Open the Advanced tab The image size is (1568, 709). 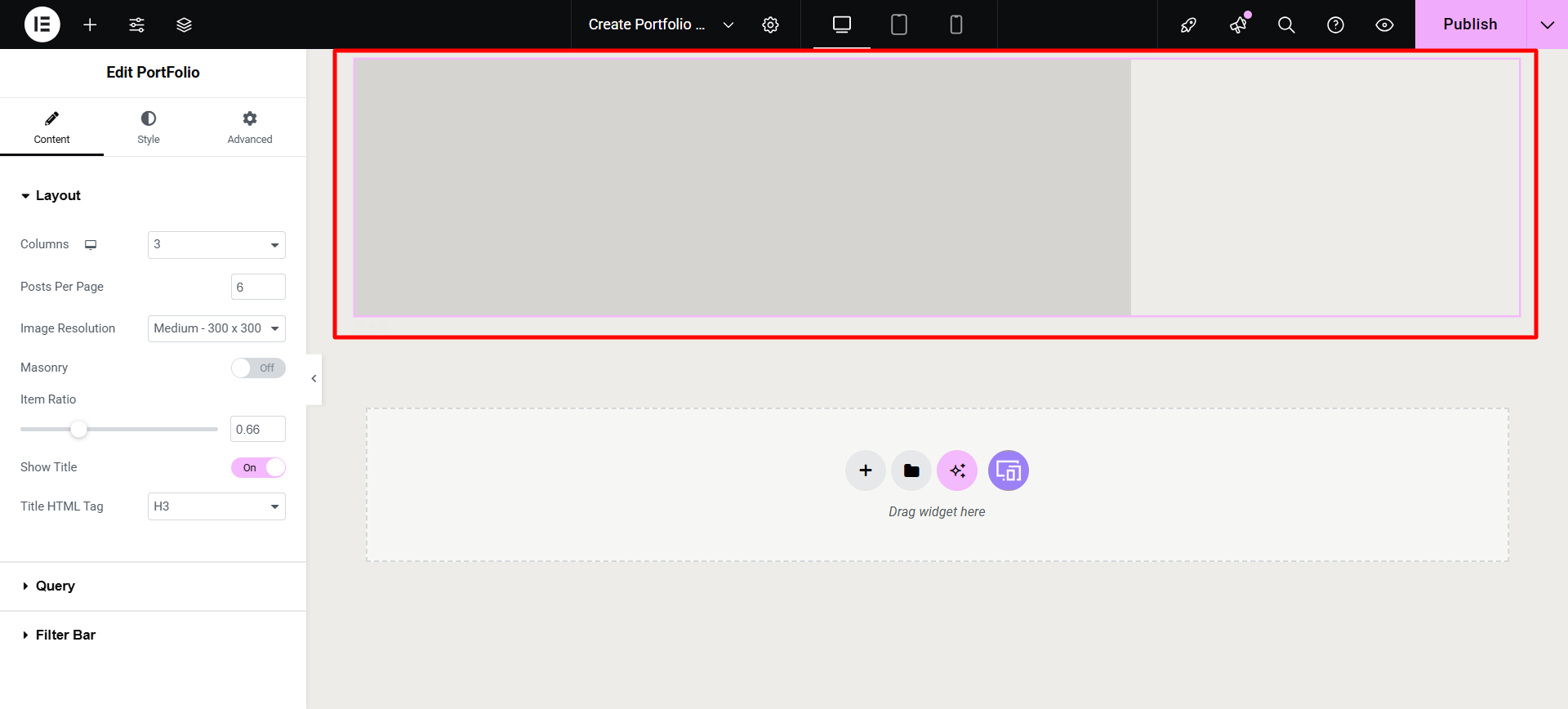[250, 127]
